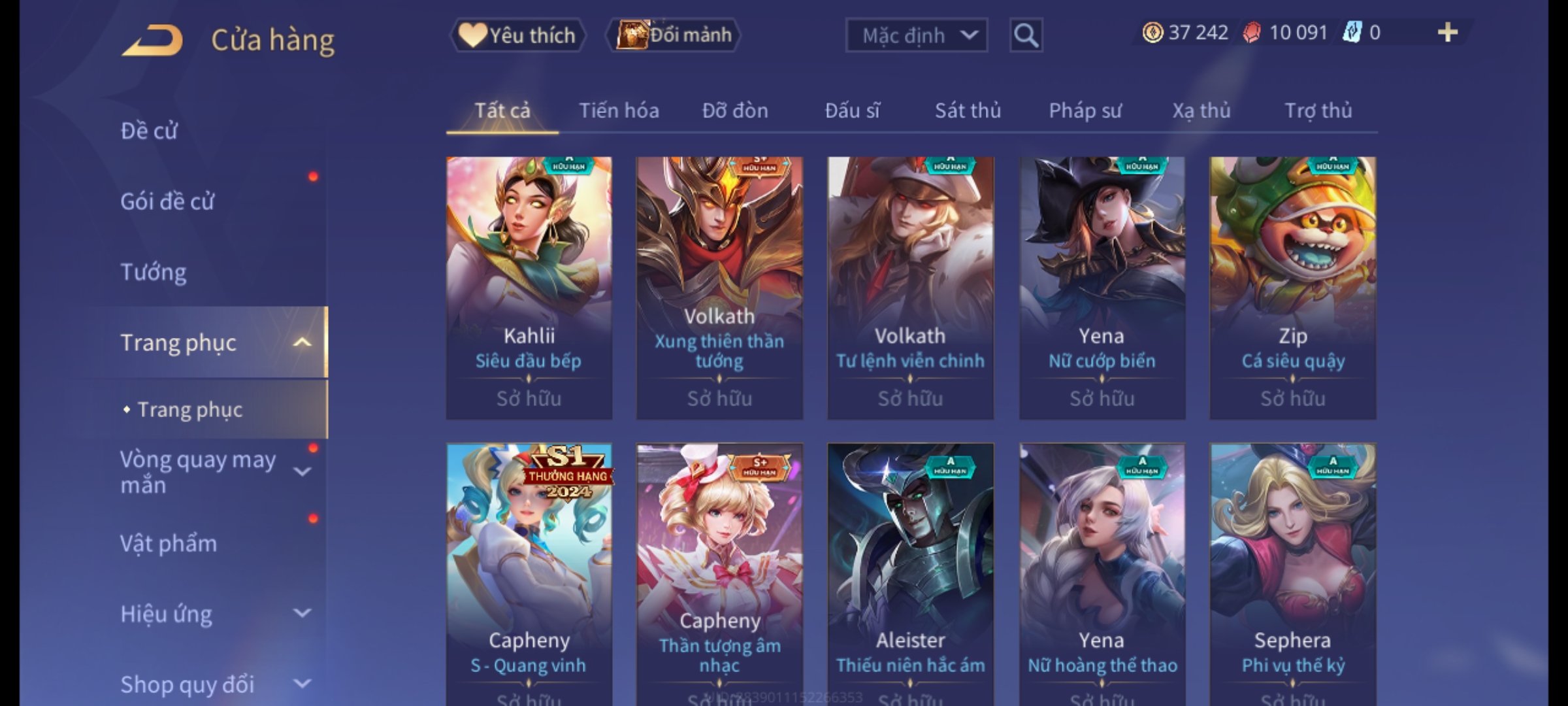Screen dimensions: 1568x706
Task: Open the Gói đề cử sidebar item
Action: click(167, 201)
